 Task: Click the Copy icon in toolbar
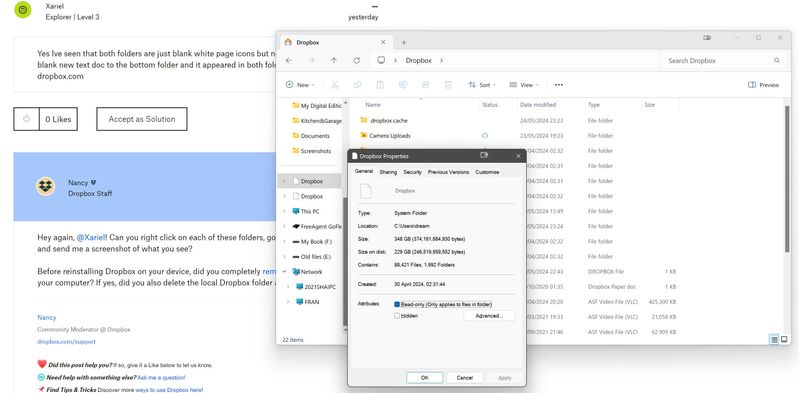coord(357,85)
